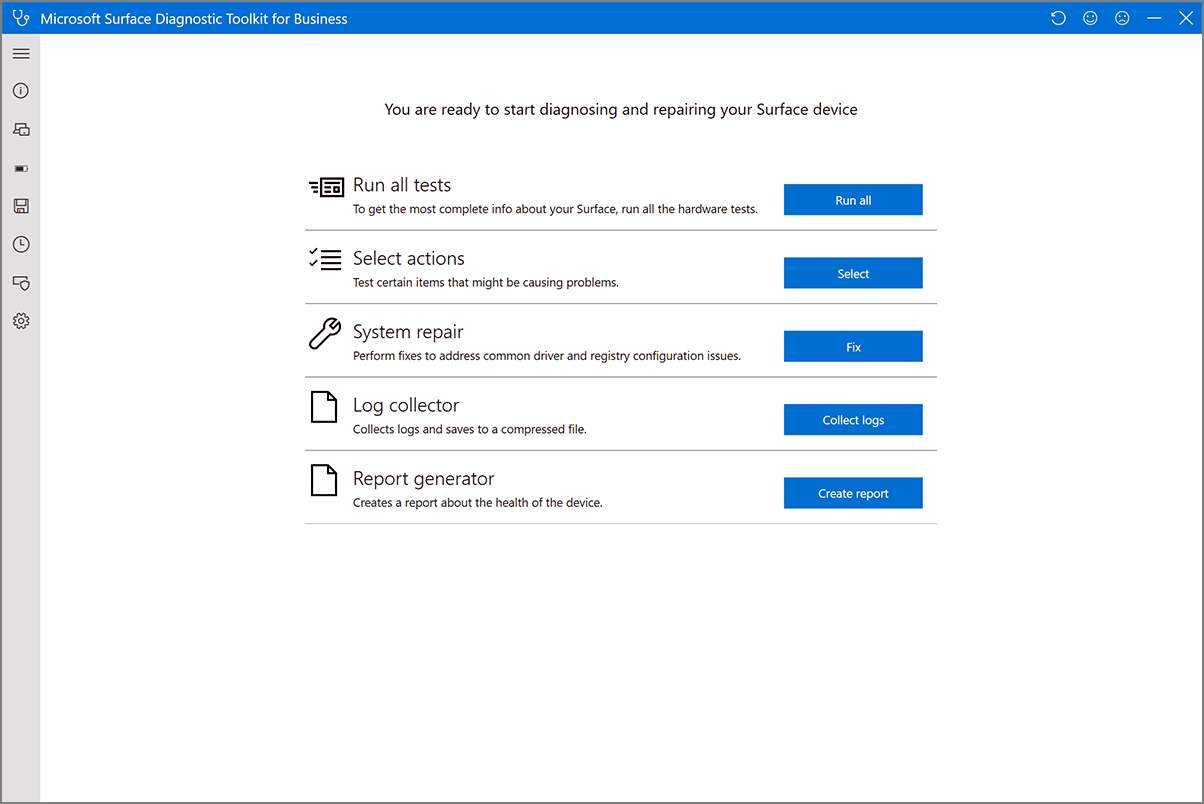The width and height of the screenshot is (1204, 804).
Task: Click Fix to start system repair
Action: click(852, 346)
